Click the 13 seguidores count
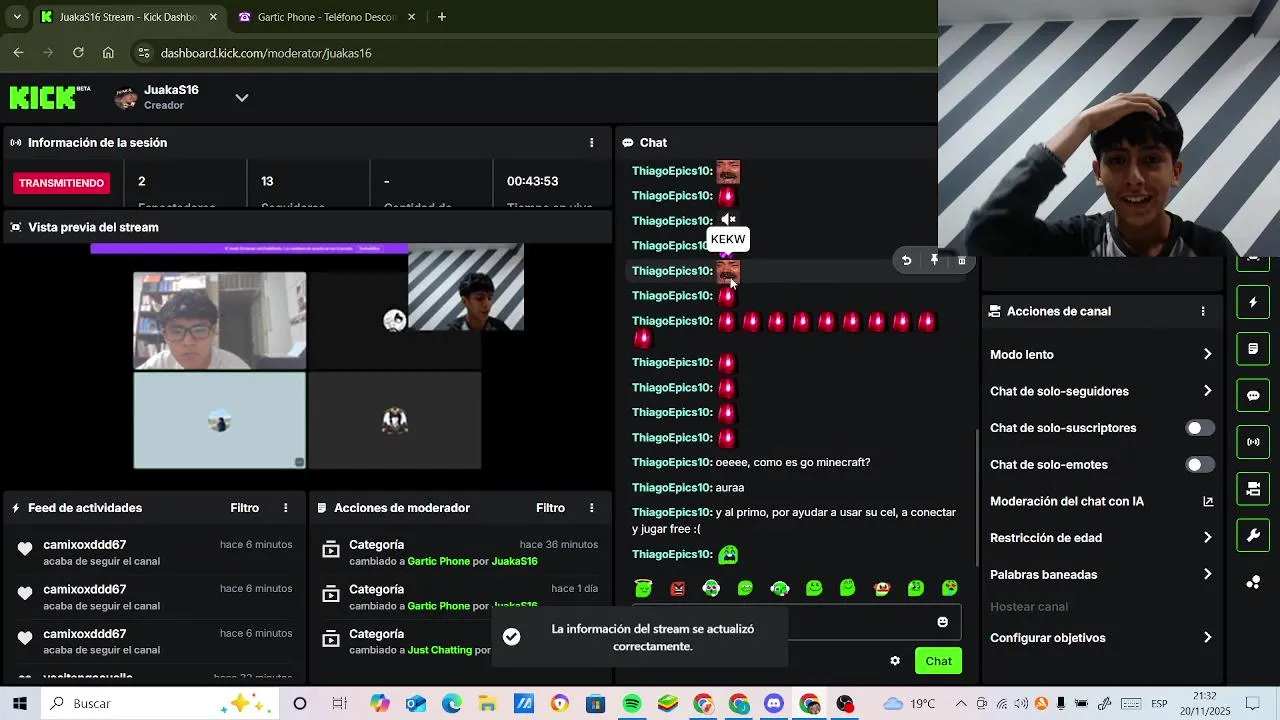 (x=267, y=181)
